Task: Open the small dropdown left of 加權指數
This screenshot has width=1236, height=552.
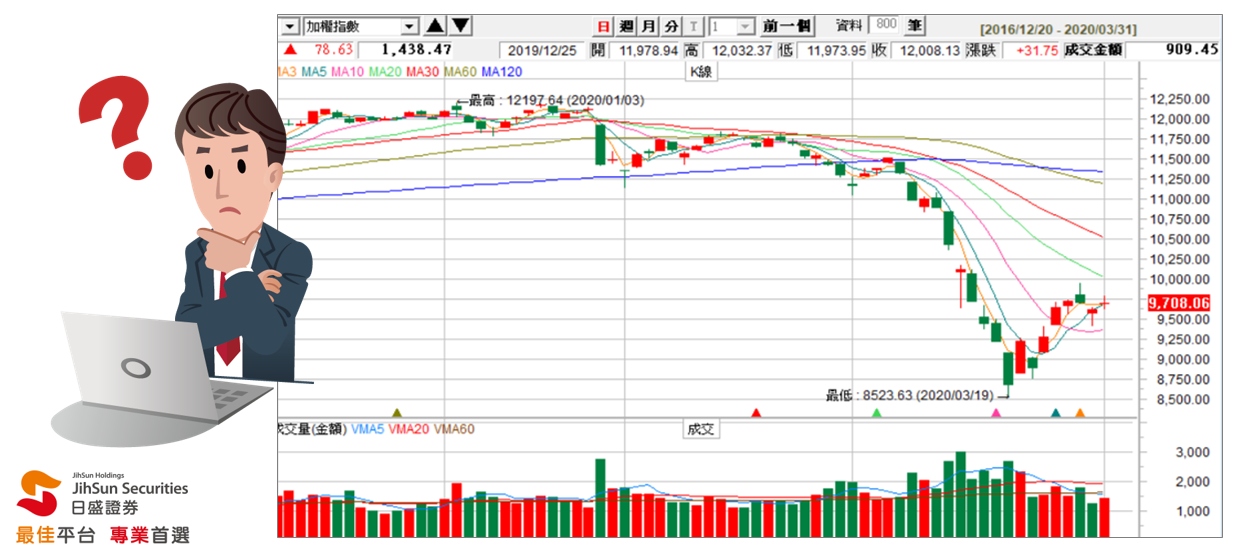Action: tap(289, 27)
